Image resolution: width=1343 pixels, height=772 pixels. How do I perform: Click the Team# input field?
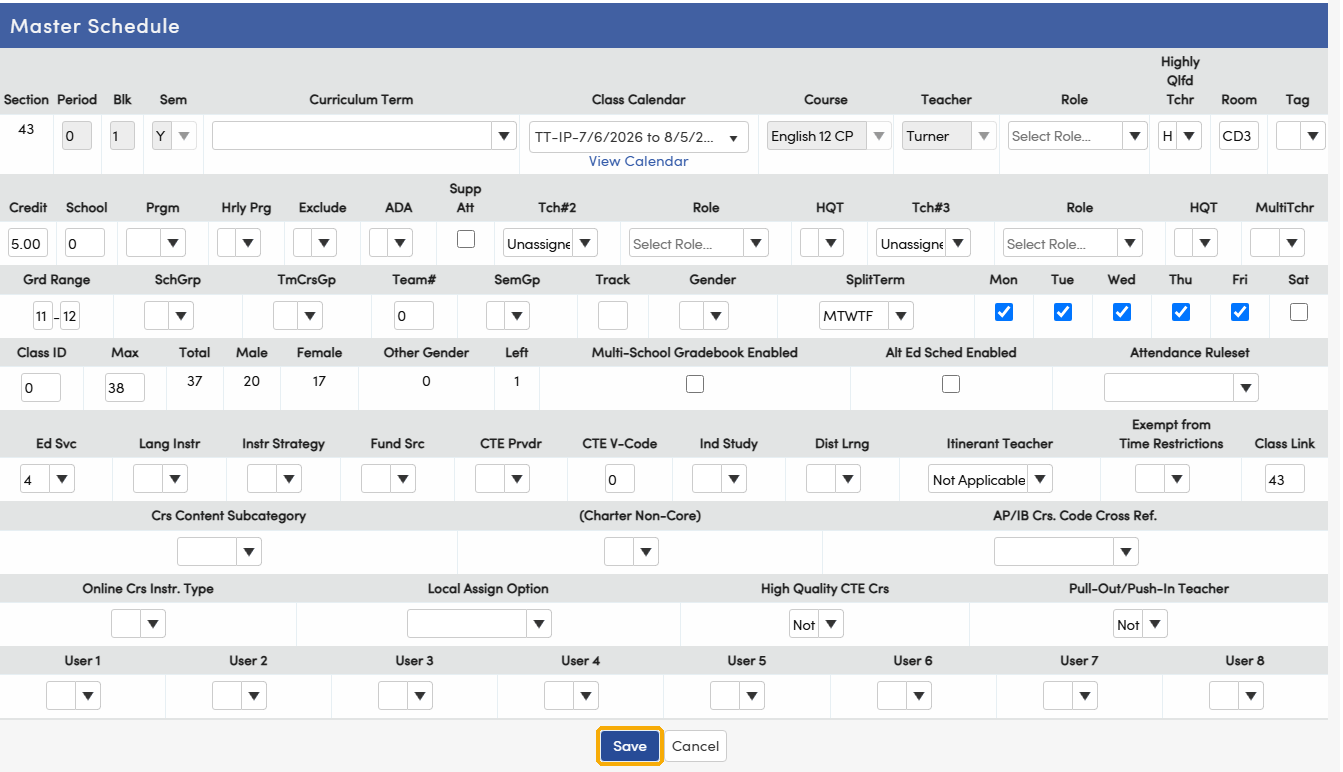click(414, 316)
